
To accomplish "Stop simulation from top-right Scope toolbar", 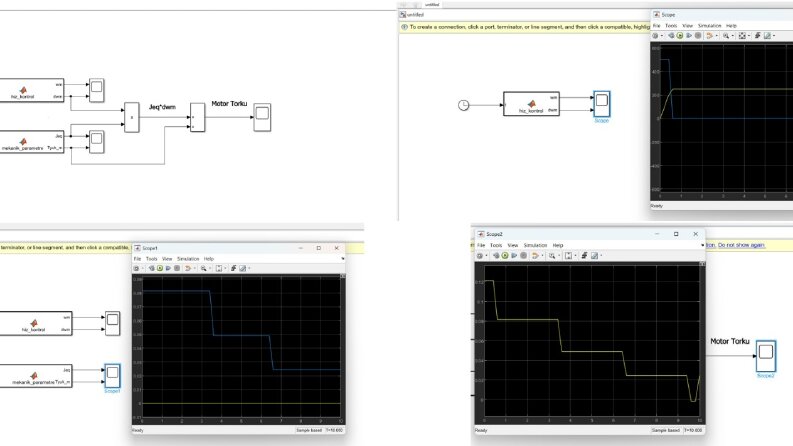I will click(698, 35).
